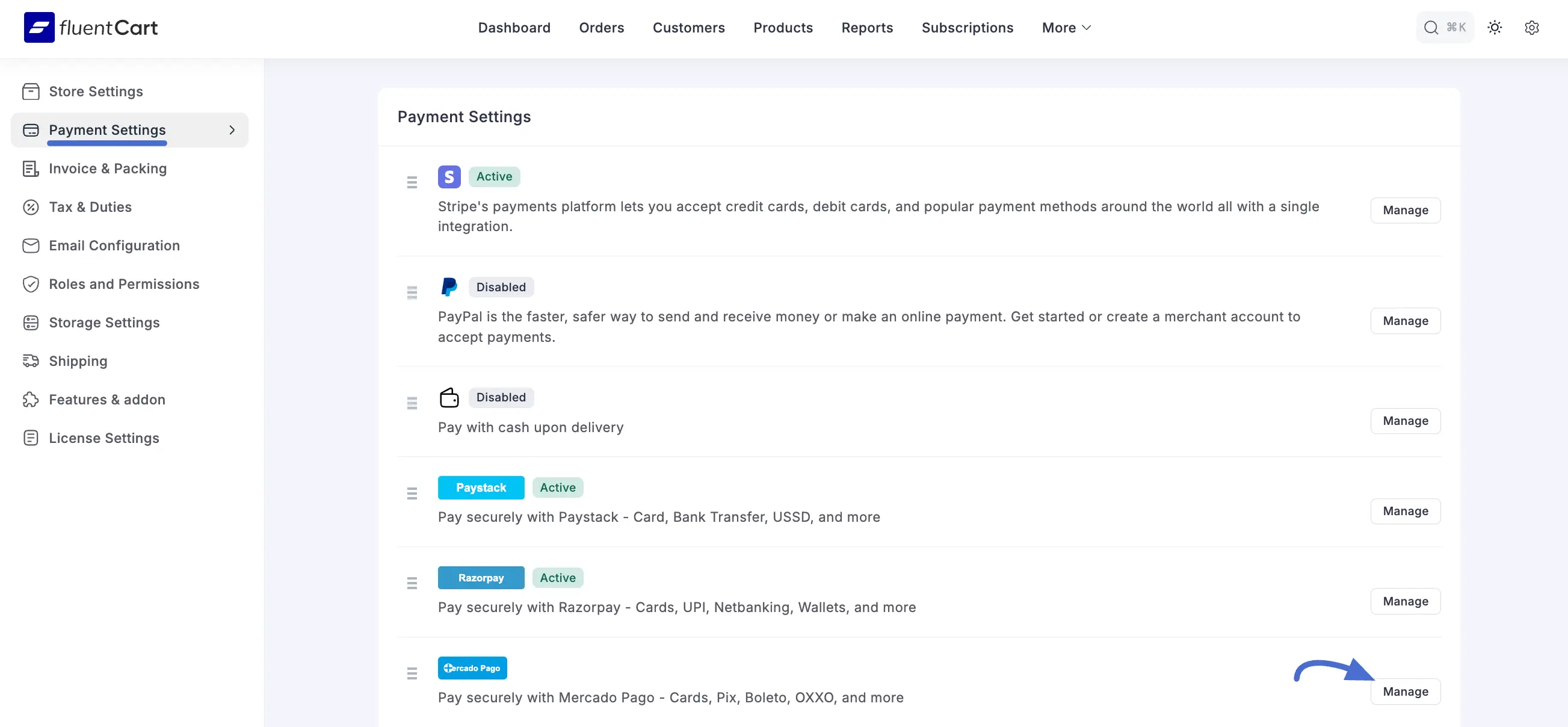The image size is (1568, 727).
Task: Open the Orders tab
Action: 600,28
